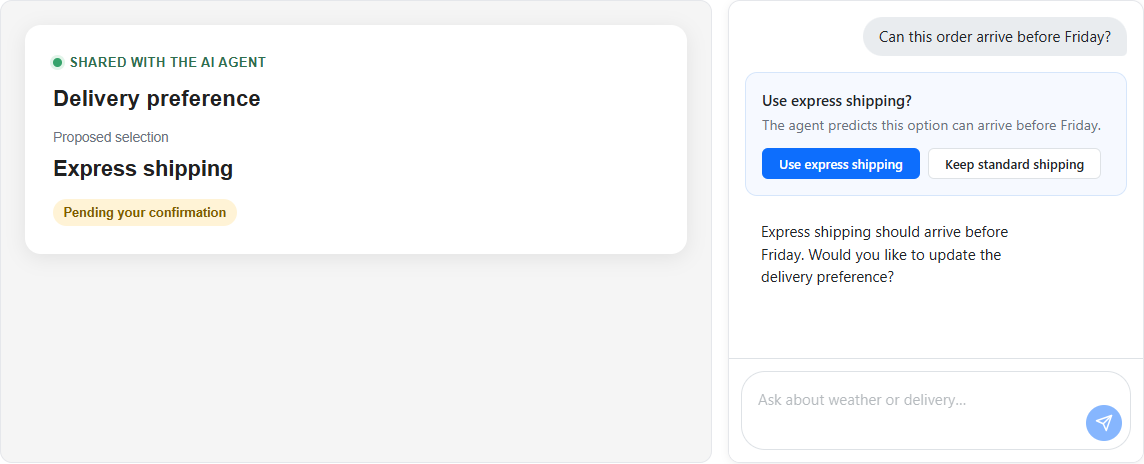The image size is (1144, 464).
Task: Confirm with Use express shipping button
Action: tap(840, 164)
